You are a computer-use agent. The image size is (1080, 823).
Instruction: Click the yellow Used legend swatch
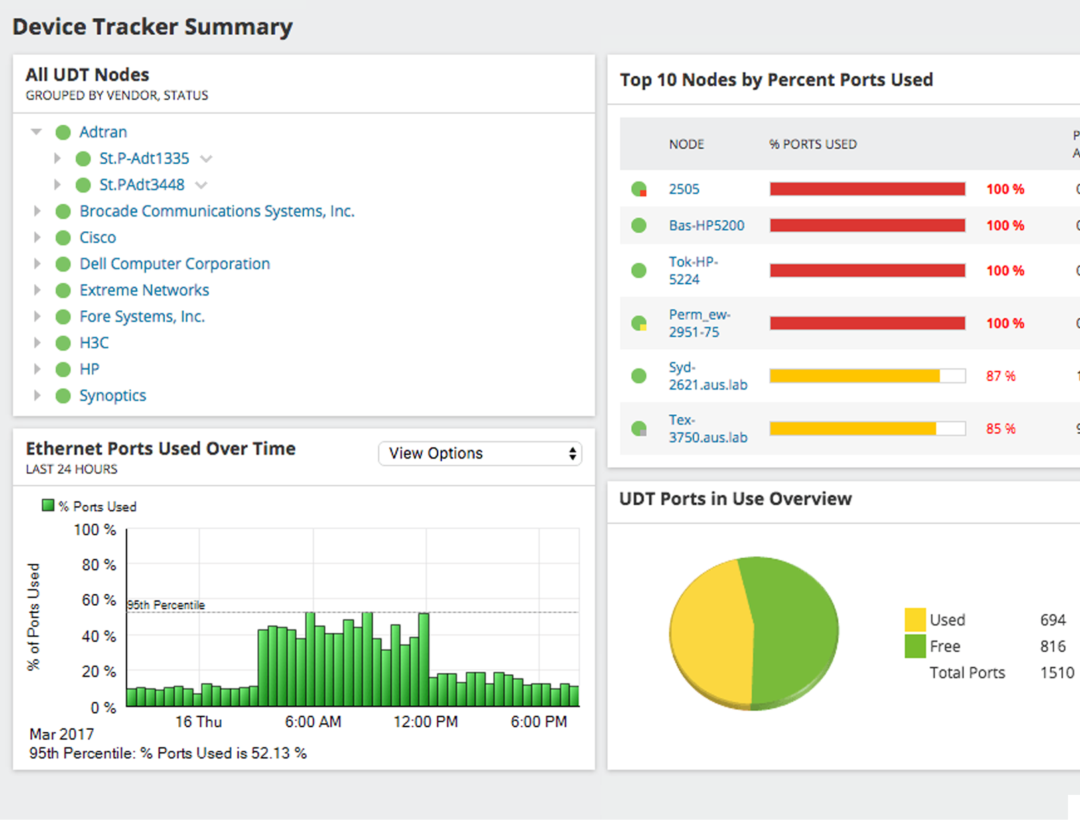point(915,620)
